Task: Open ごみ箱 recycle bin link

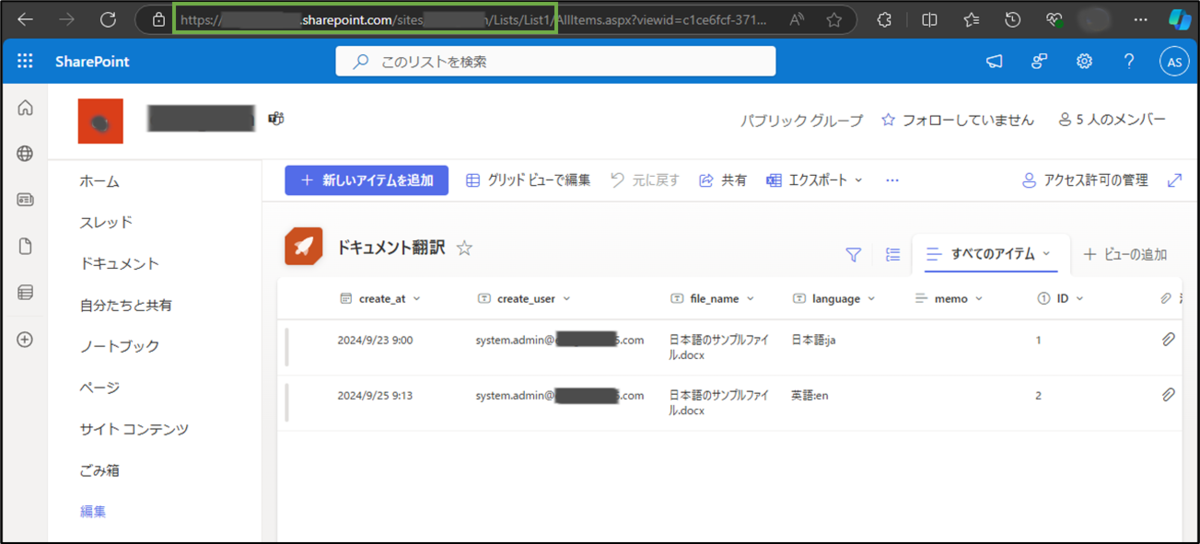Action: point(100,470)
